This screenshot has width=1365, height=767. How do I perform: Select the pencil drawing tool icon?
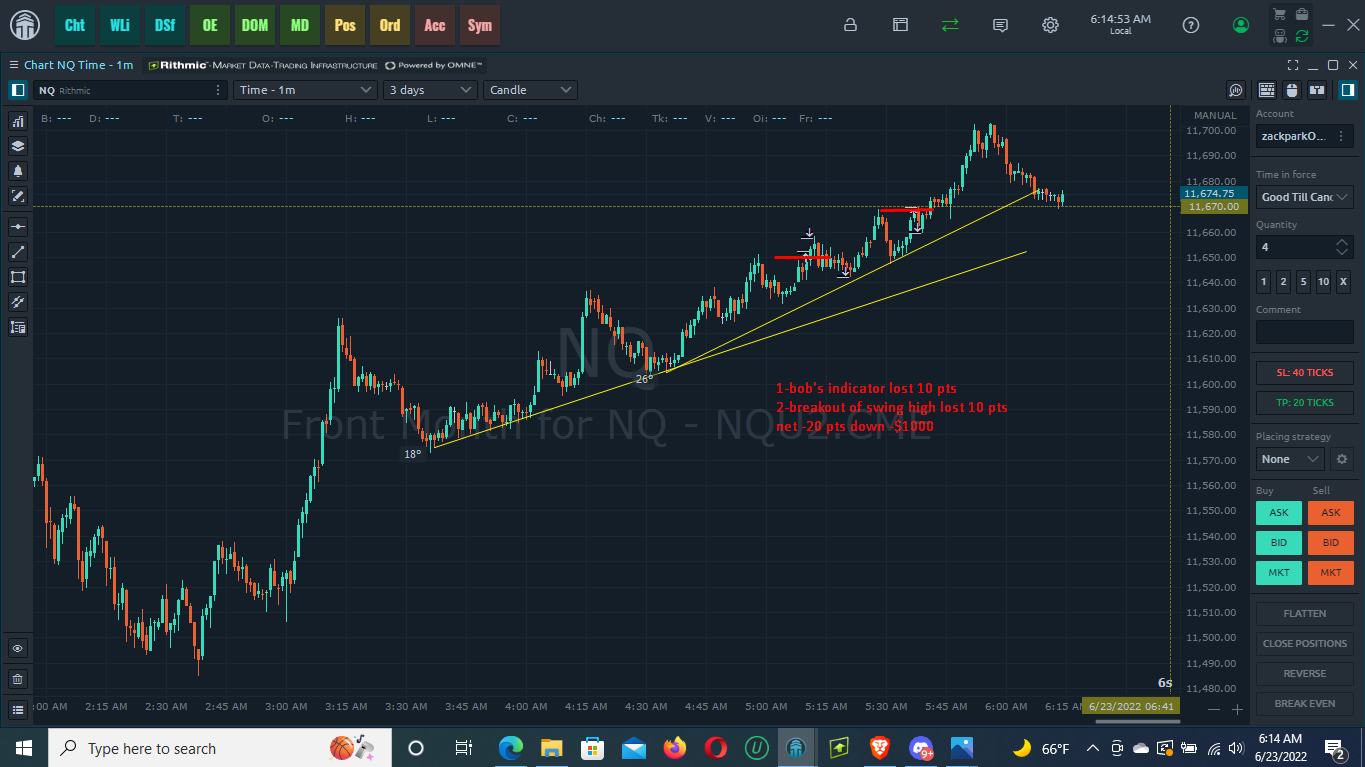point(18,196)
